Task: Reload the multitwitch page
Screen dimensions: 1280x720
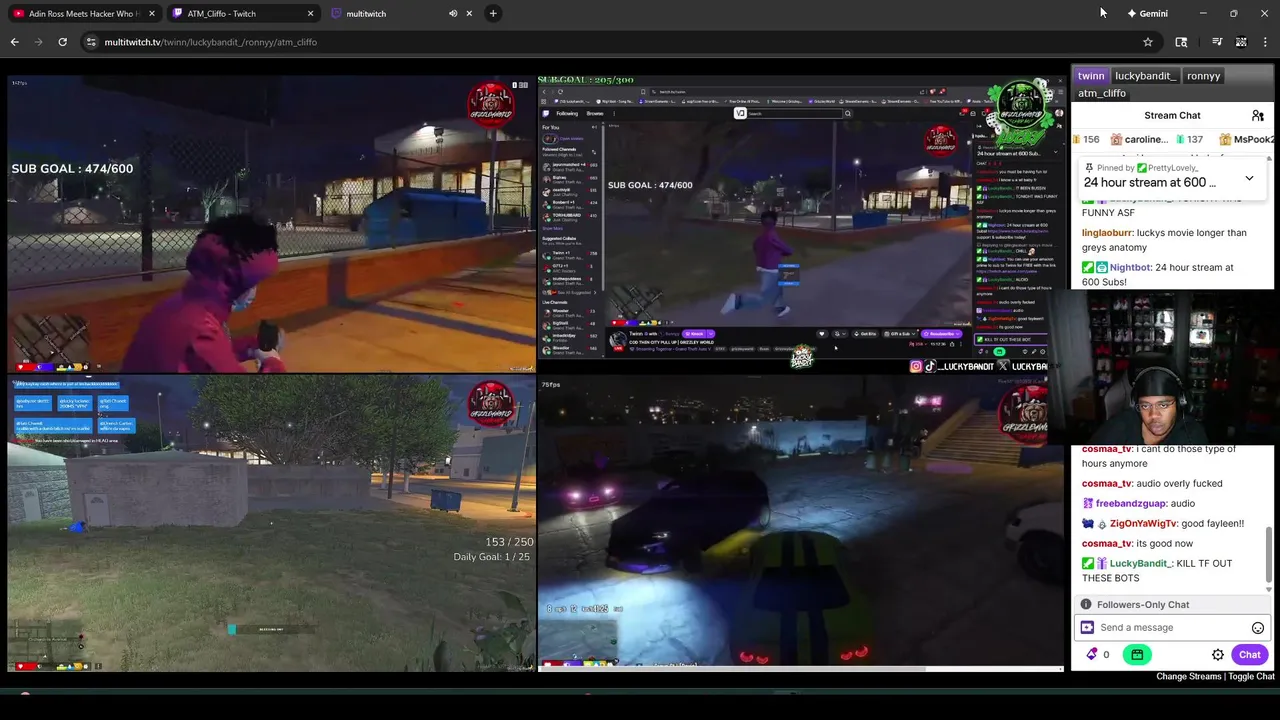Action: (62, 42)
